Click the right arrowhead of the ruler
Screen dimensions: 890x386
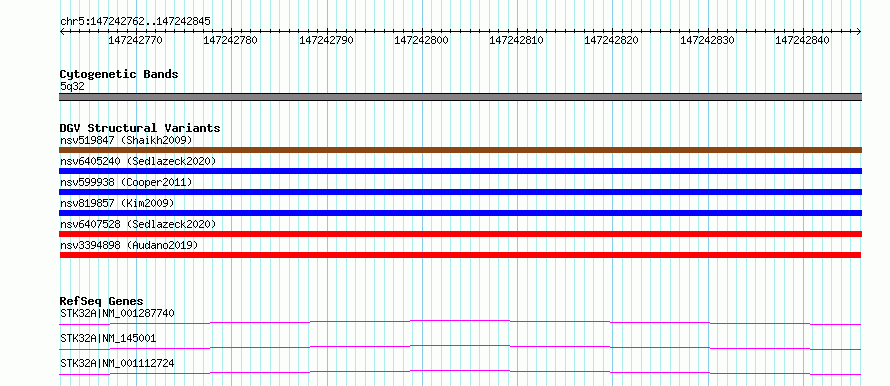(859, 31)
